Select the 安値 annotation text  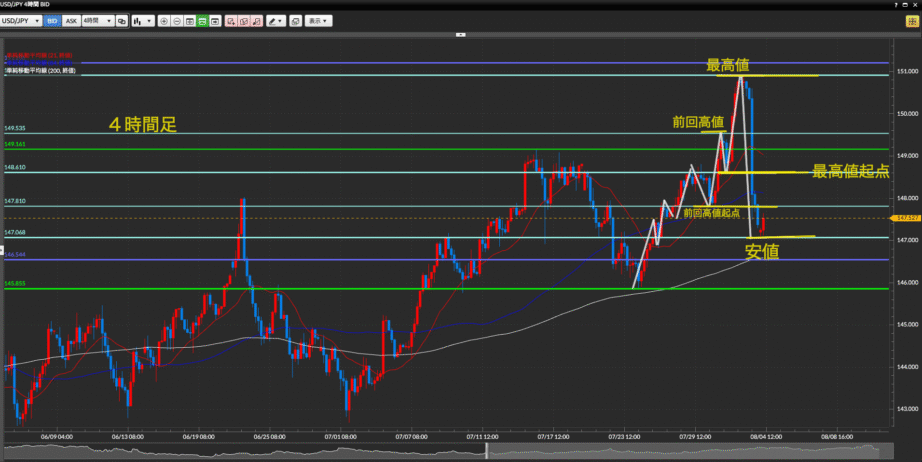(761, 252)
